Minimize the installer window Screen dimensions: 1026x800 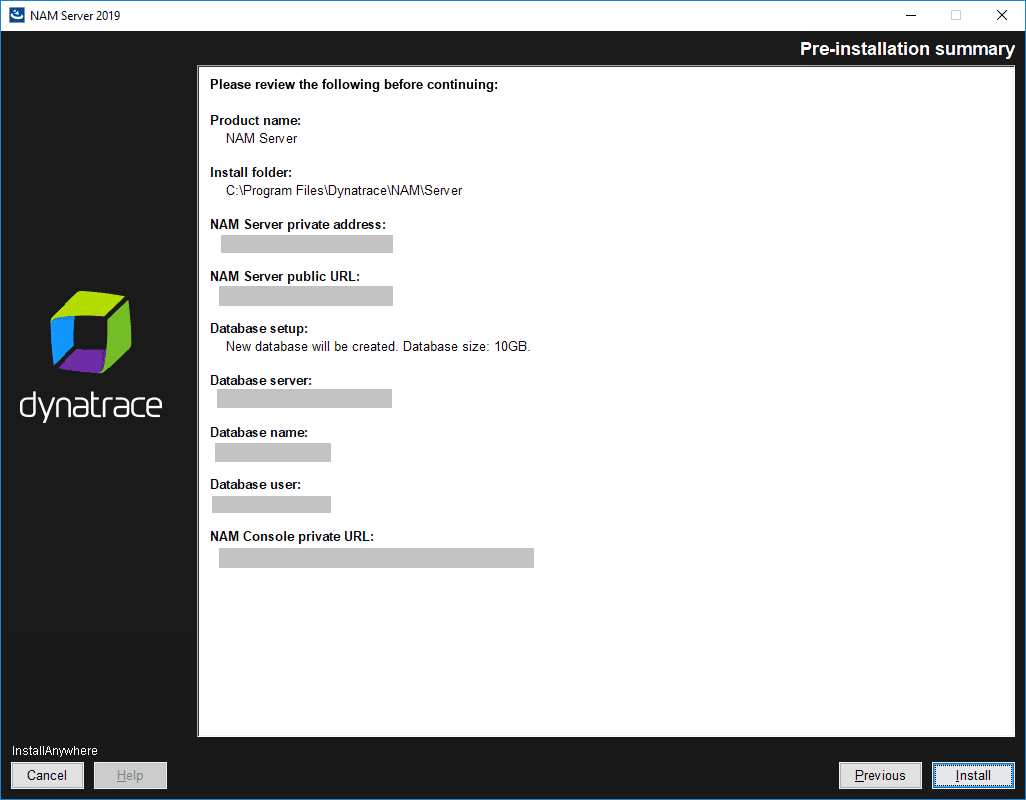tap(910, 15)
